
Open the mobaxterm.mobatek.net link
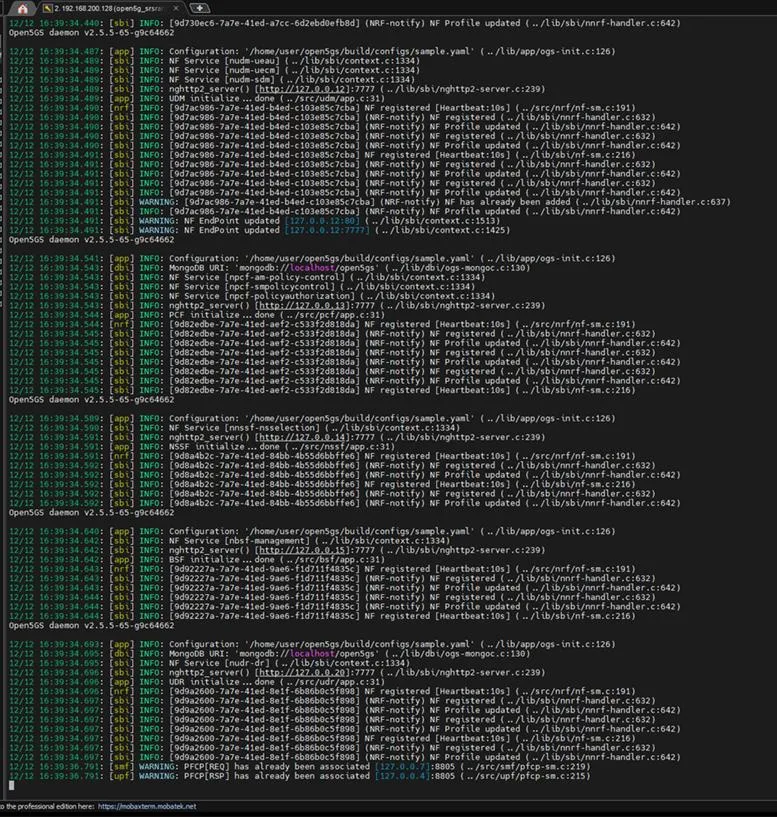pyautogui.click(x=147, y=806)
